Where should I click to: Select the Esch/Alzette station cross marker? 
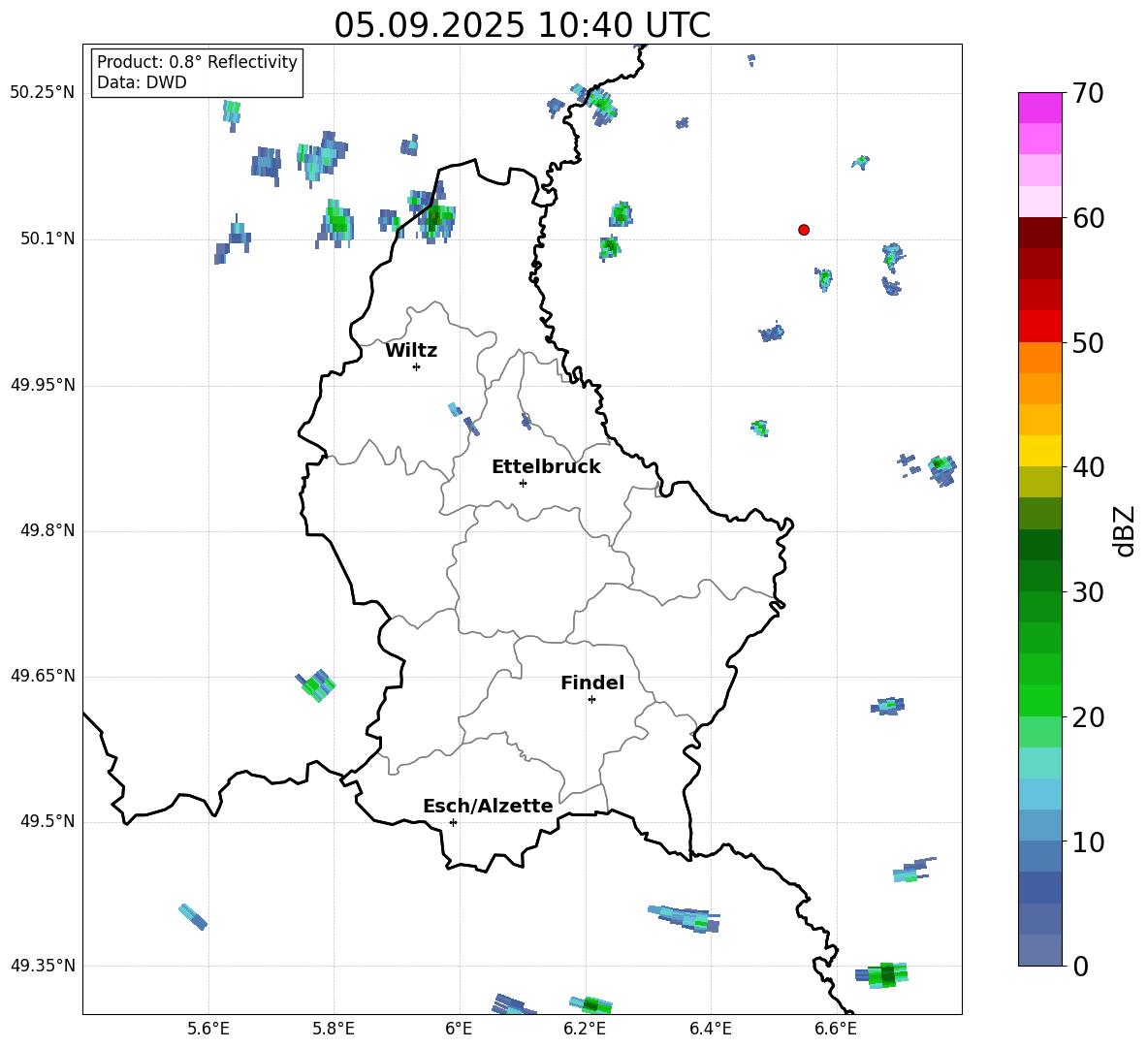click(x=453, y=822)
